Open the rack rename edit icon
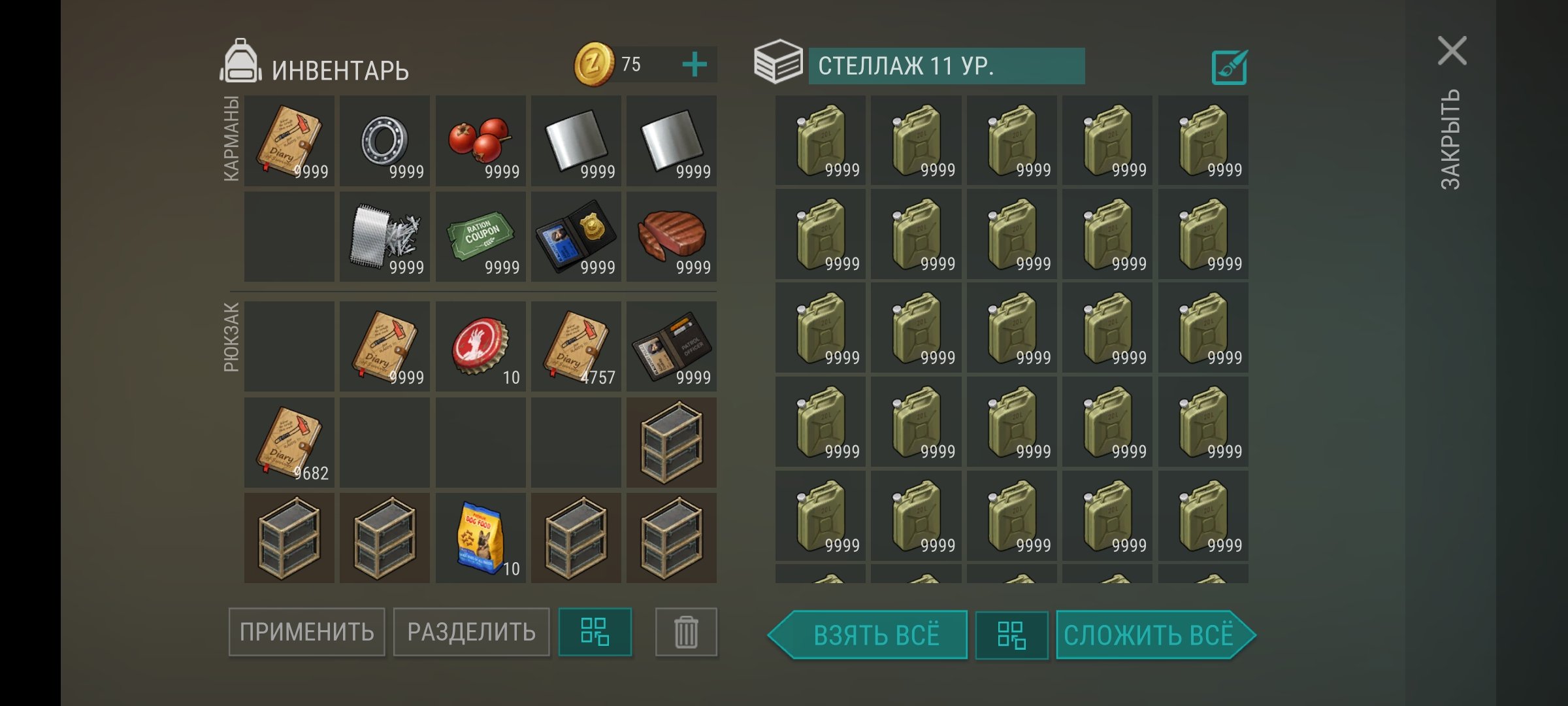The image size is (1568, 706). 1229,67
